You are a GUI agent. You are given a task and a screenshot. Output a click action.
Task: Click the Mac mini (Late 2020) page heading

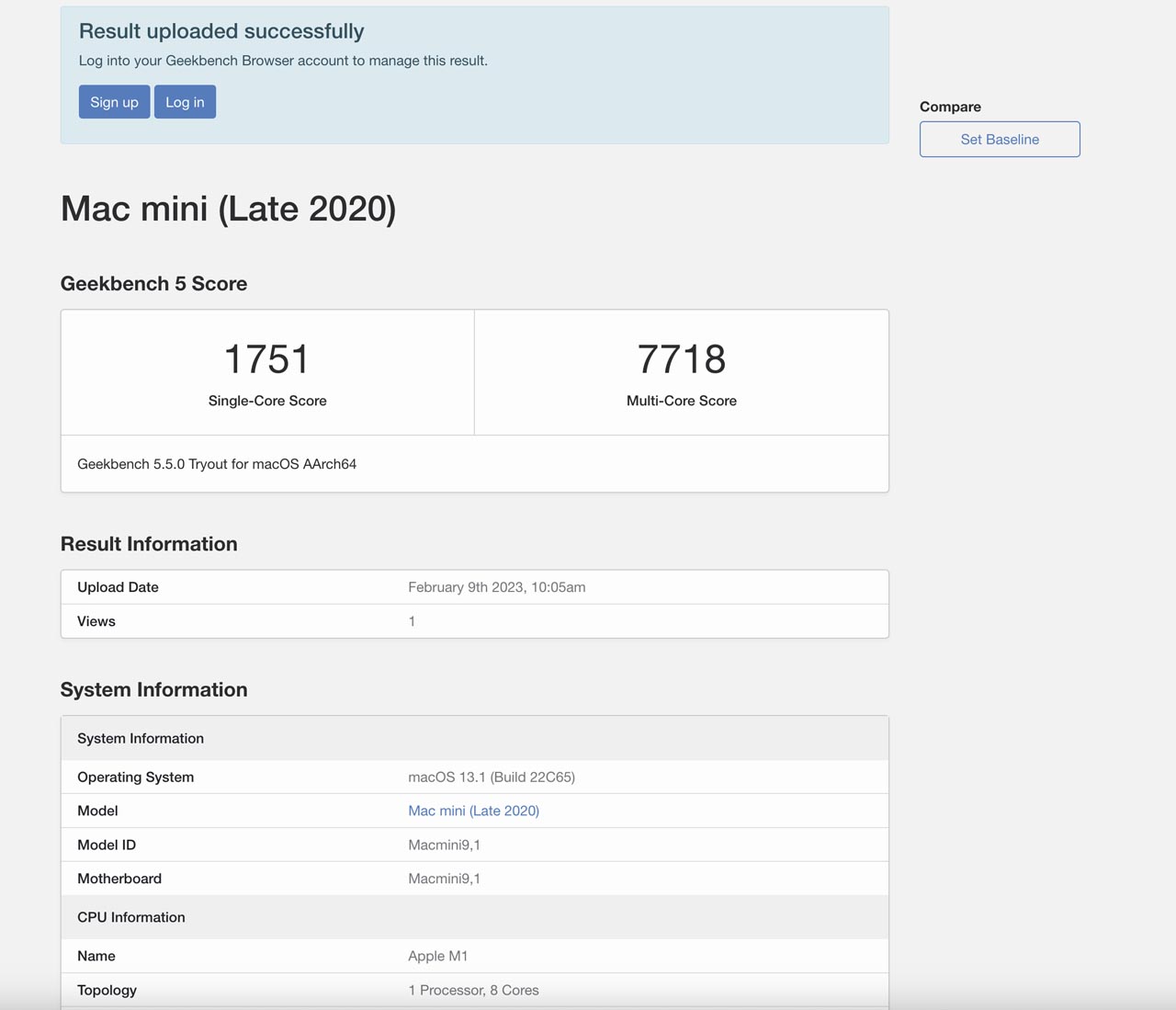click(x=228, y=209)
